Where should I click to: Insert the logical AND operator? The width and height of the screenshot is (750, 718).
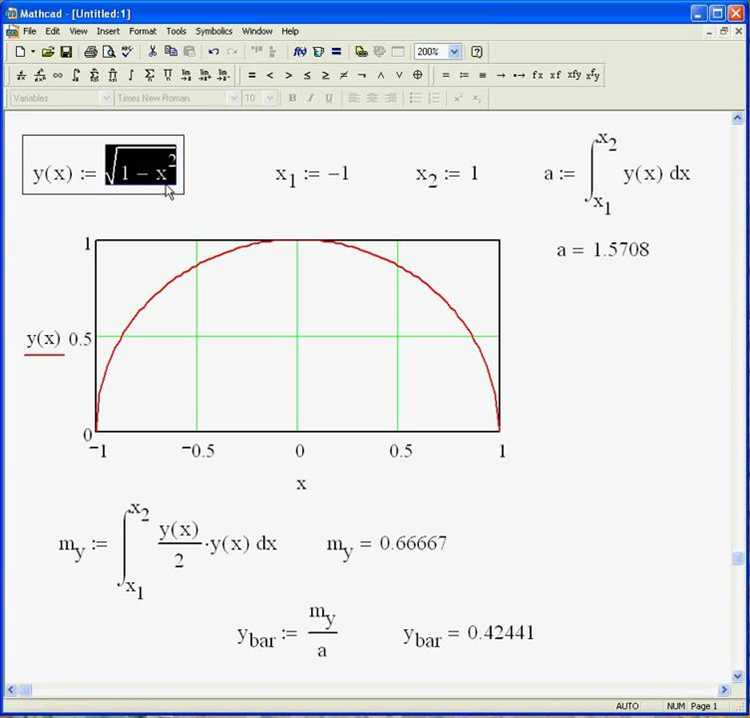point(381,75)
